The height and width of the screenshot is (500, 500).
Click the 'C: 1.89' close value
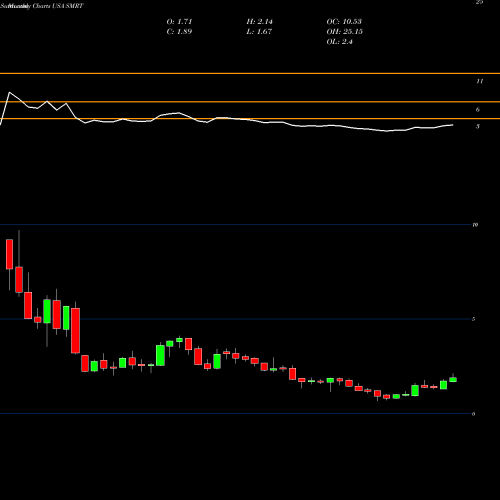point(179,32)
